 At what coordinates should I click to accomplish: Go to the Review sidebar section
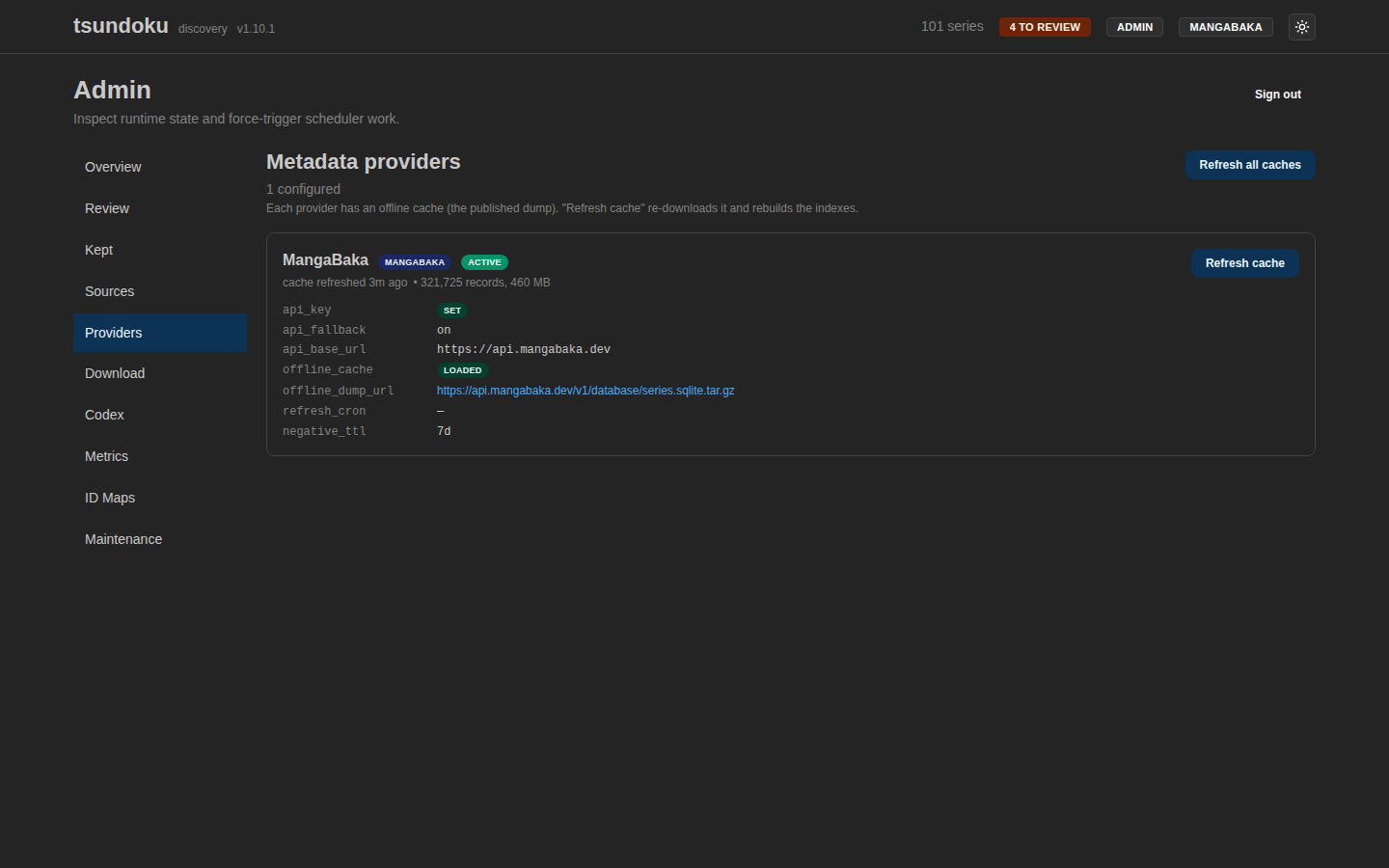coord(160,208)
